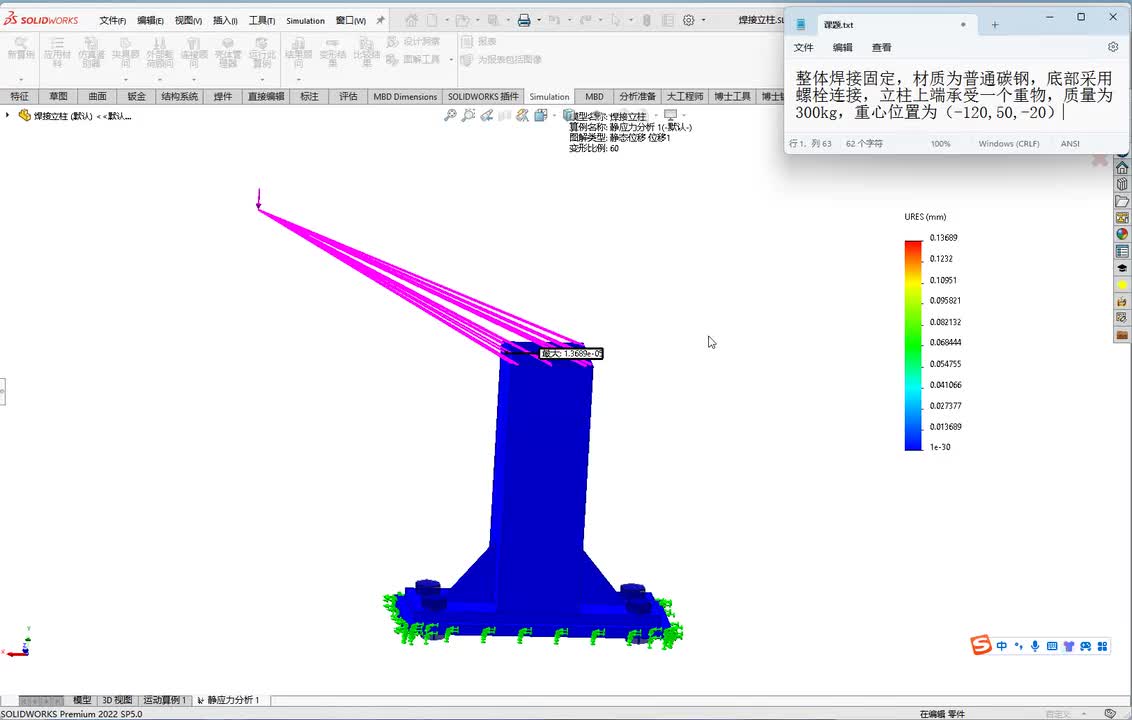Screen dimensions: 1132x720
Task: Toggle Sogou microphone voice input
Action: pos(1035,646)
